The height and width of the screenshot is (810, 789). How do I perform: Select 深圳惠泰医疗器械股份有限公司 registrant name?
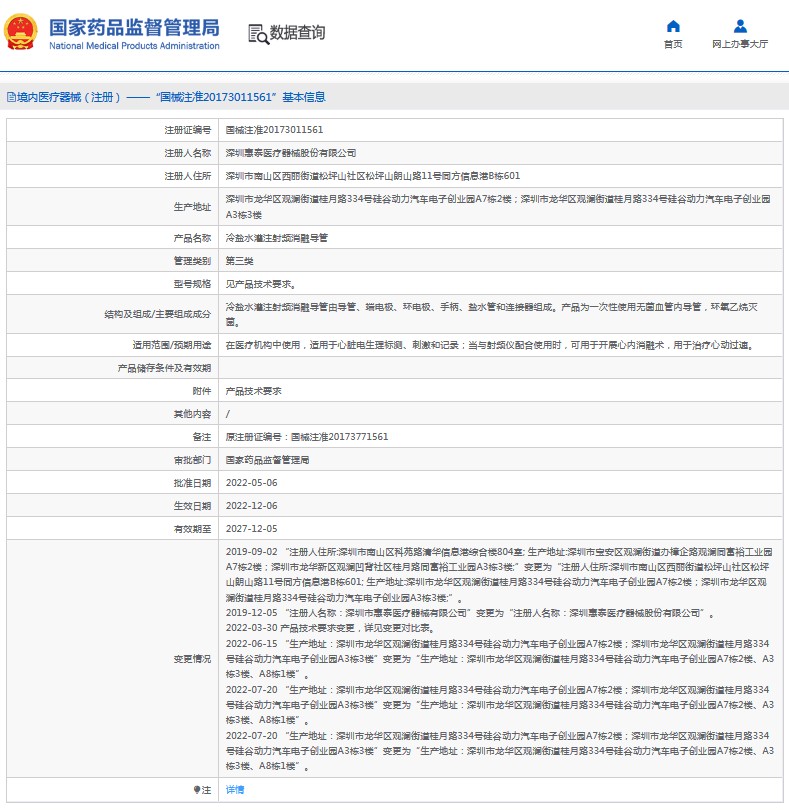click(291, 153)
